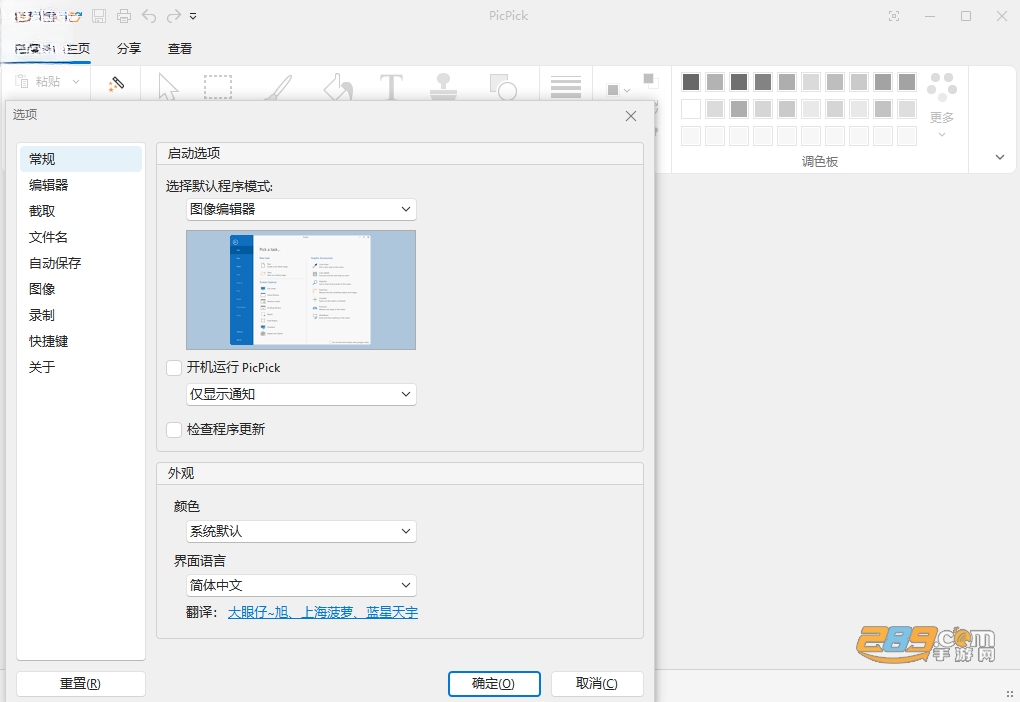Select the arrow pointer tool

tap(168, 87)
